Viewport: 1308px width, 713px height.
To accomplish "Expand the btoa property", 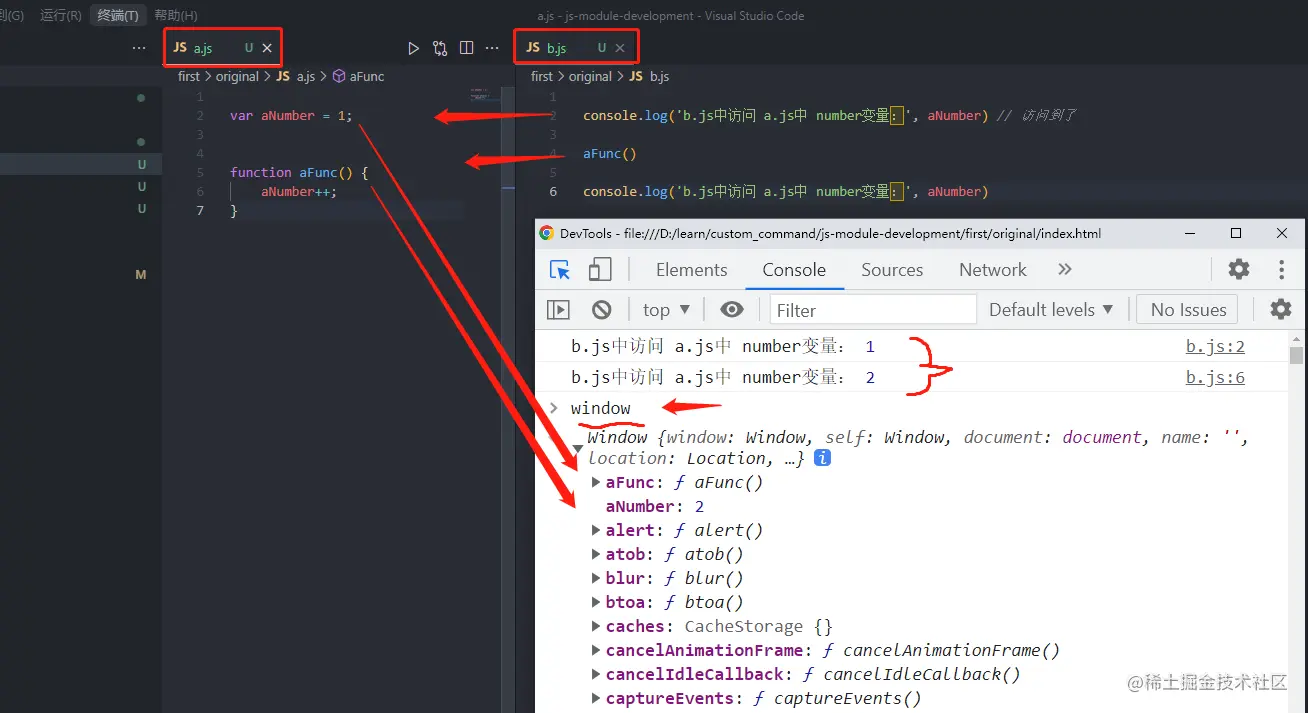I will pos(596,602).
